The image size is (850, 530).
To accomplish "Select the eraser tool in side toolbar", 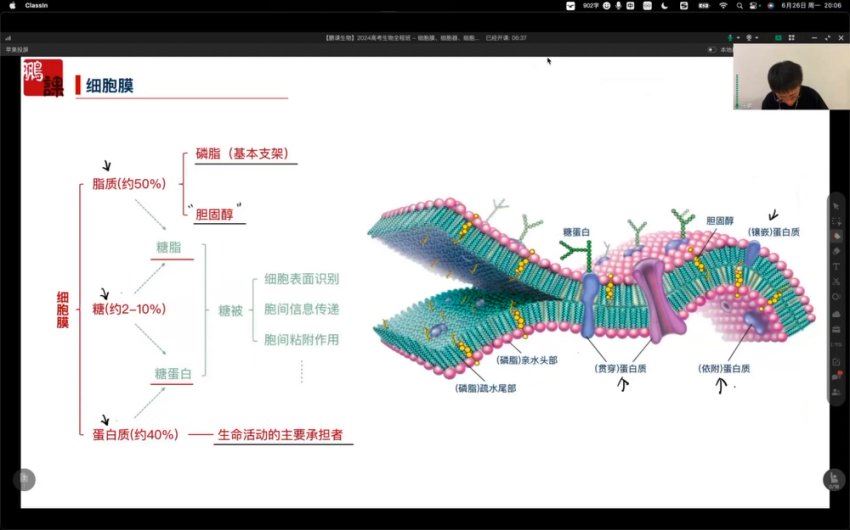I will click(x=836, y=251).
